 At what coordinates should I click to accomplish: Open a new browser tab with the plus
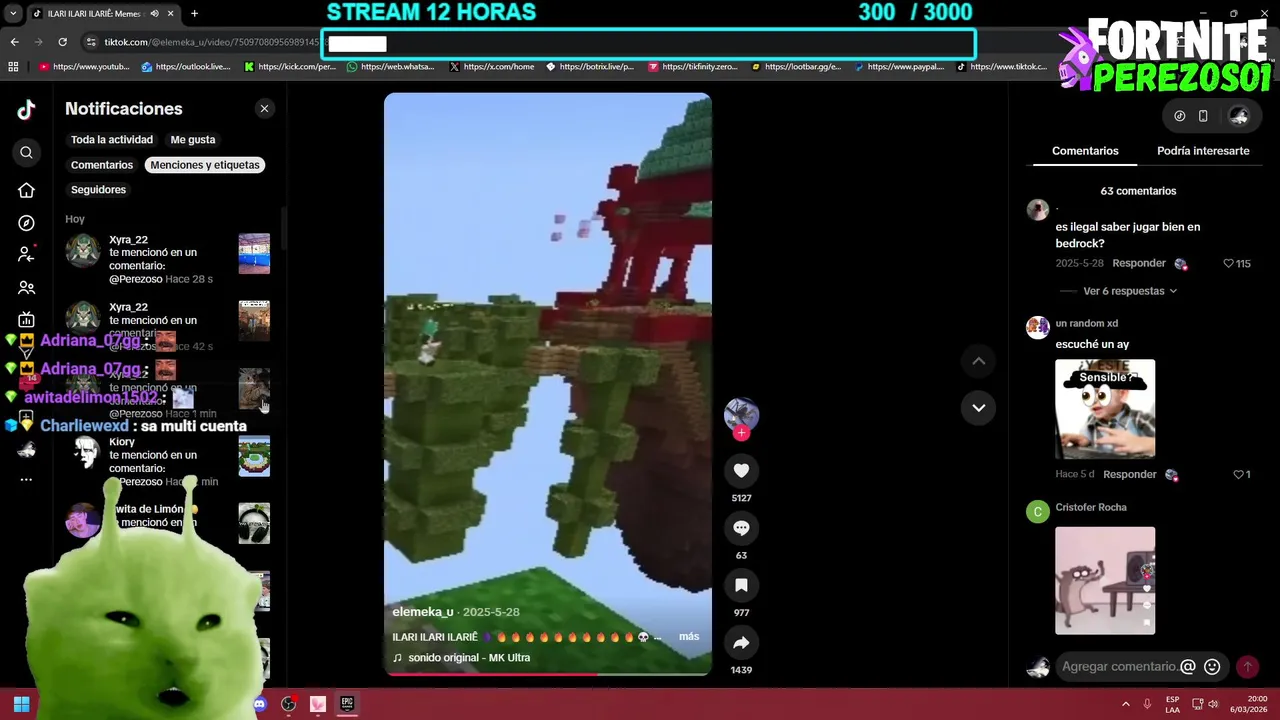click(194, 13)
